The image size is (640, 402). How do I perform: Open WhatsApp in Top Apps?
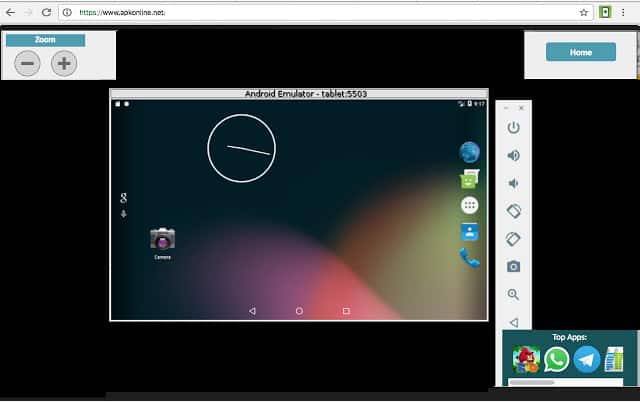click(x=556, y=360)
